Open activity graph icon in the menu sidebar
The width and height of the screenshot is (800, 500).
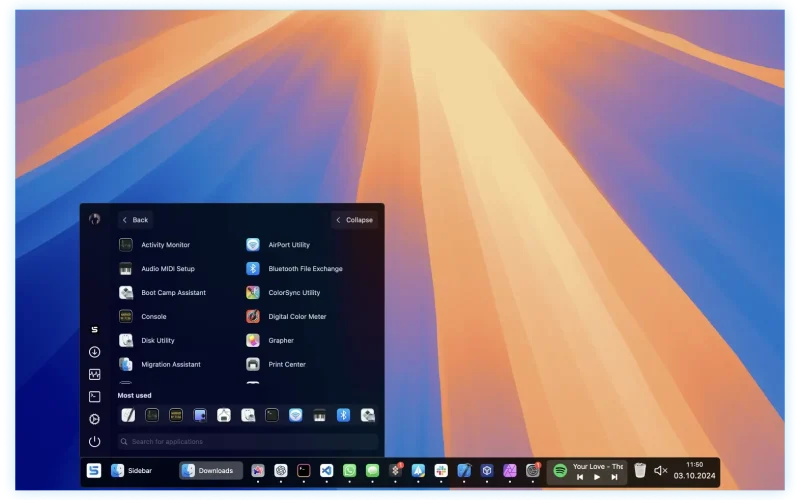tap(94, 374)
